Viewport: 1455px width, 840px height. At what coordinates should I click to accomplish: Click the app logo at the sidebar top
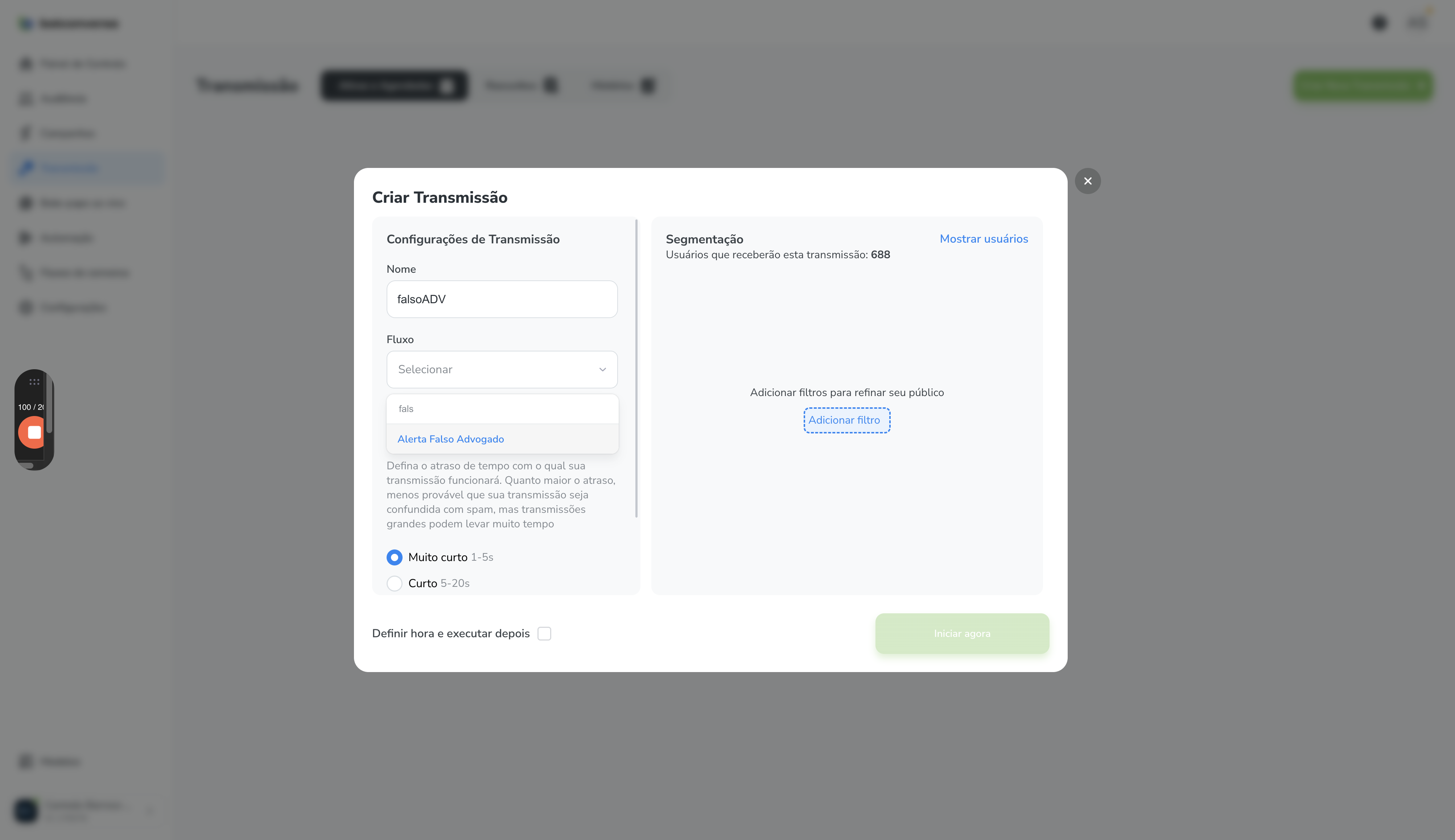pos(26,24)
